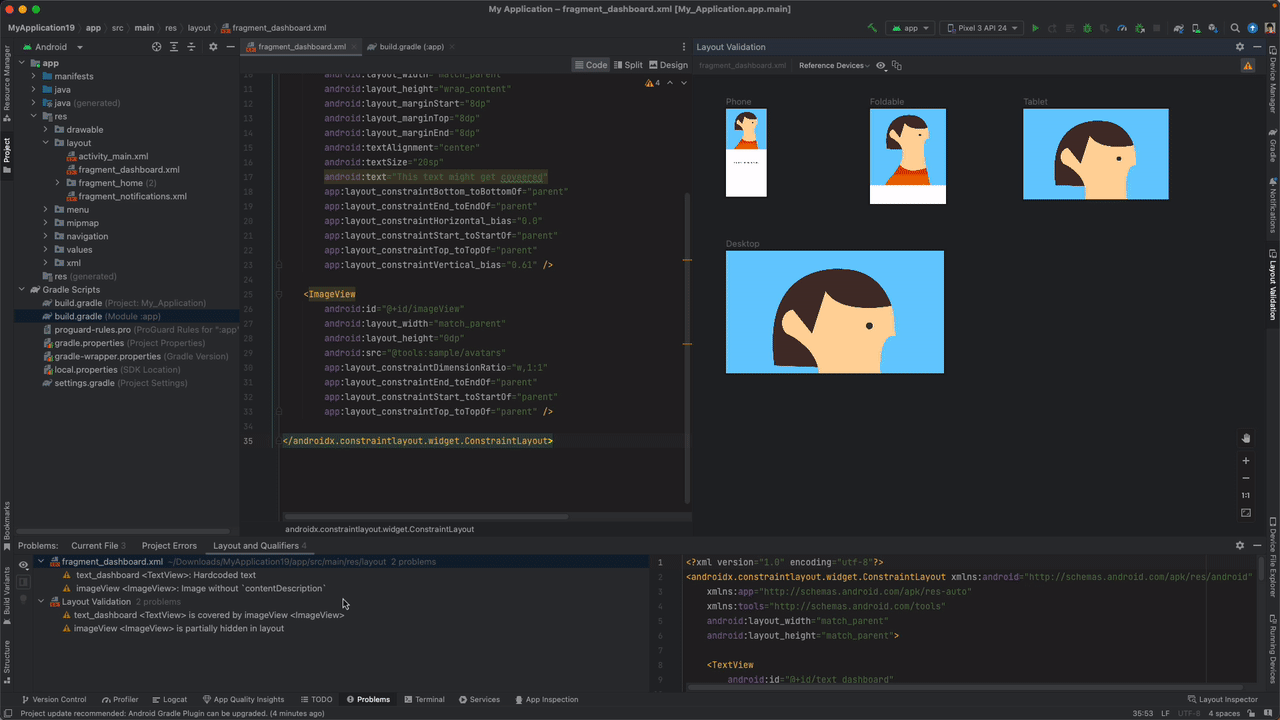Open the app run configuration dropdown

click(x=911, y=28)
